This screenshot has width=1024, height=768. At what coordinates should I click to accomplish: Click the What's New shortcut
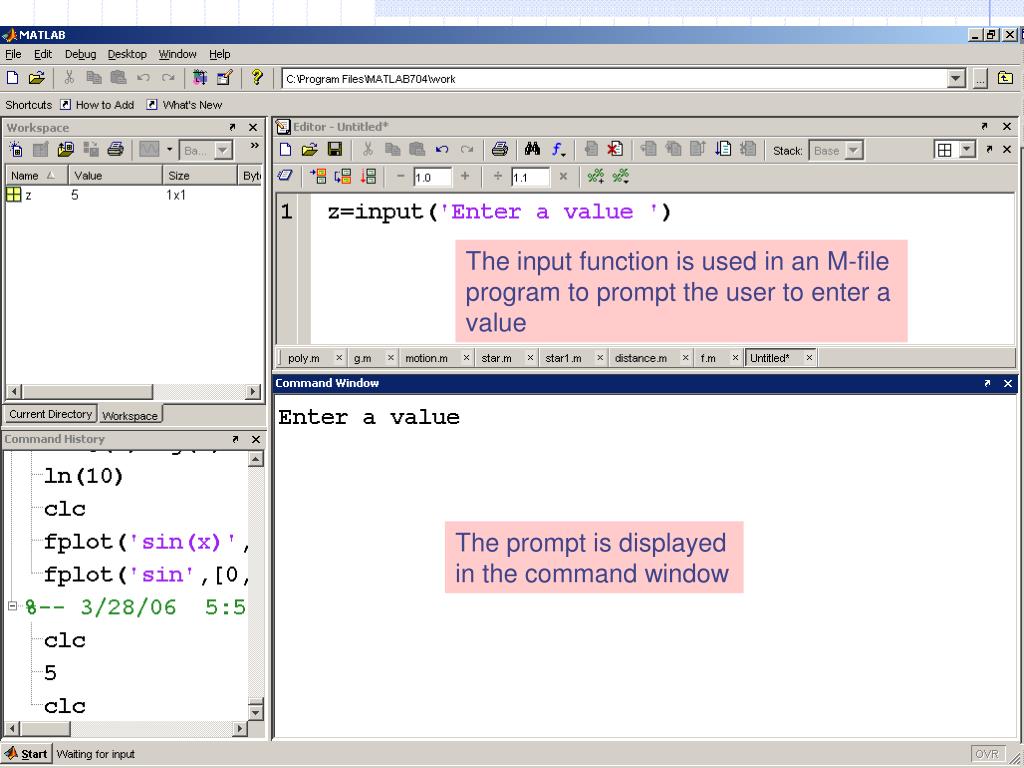tap(184, 105)
